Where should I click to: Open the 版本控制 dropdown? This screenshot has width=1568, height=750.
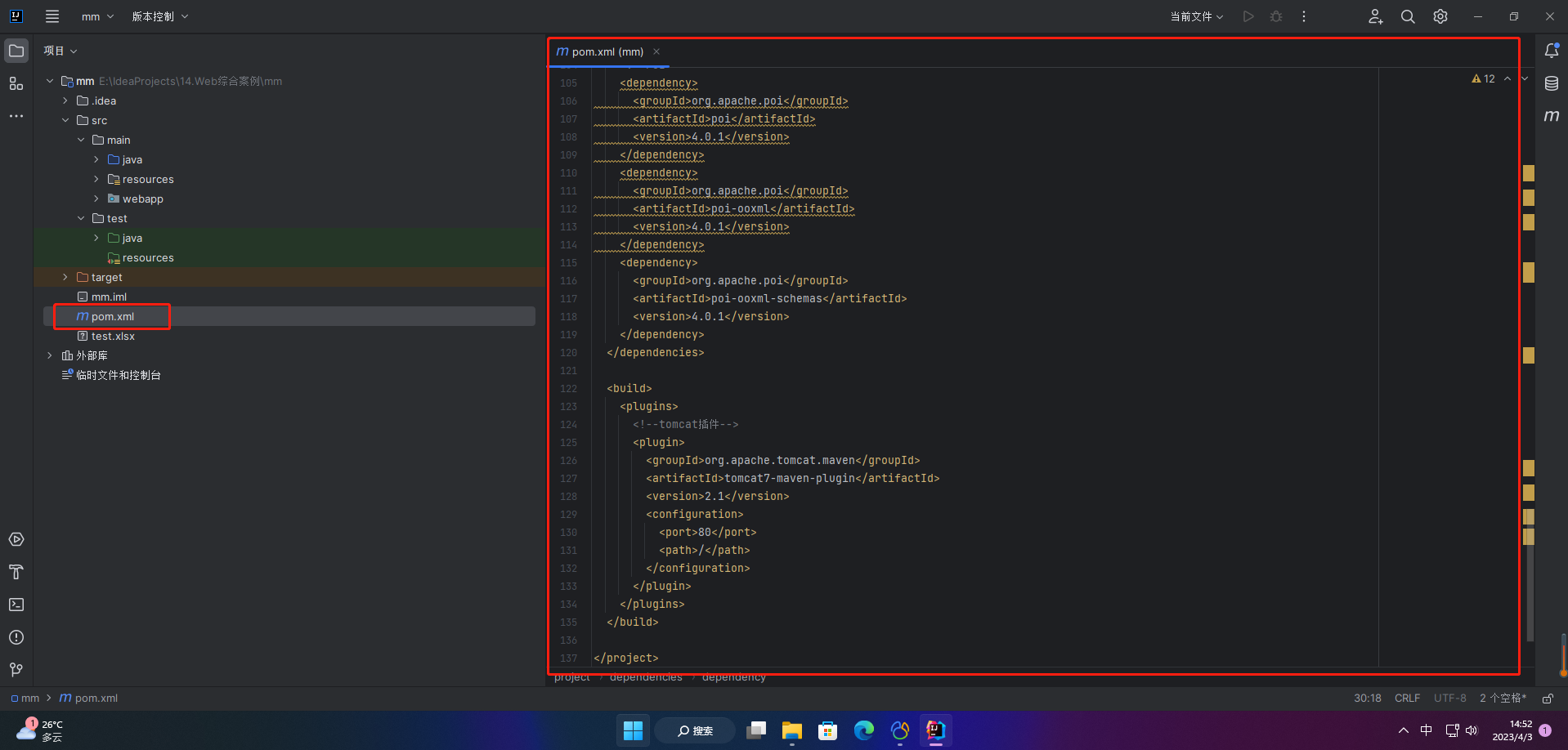160,16
